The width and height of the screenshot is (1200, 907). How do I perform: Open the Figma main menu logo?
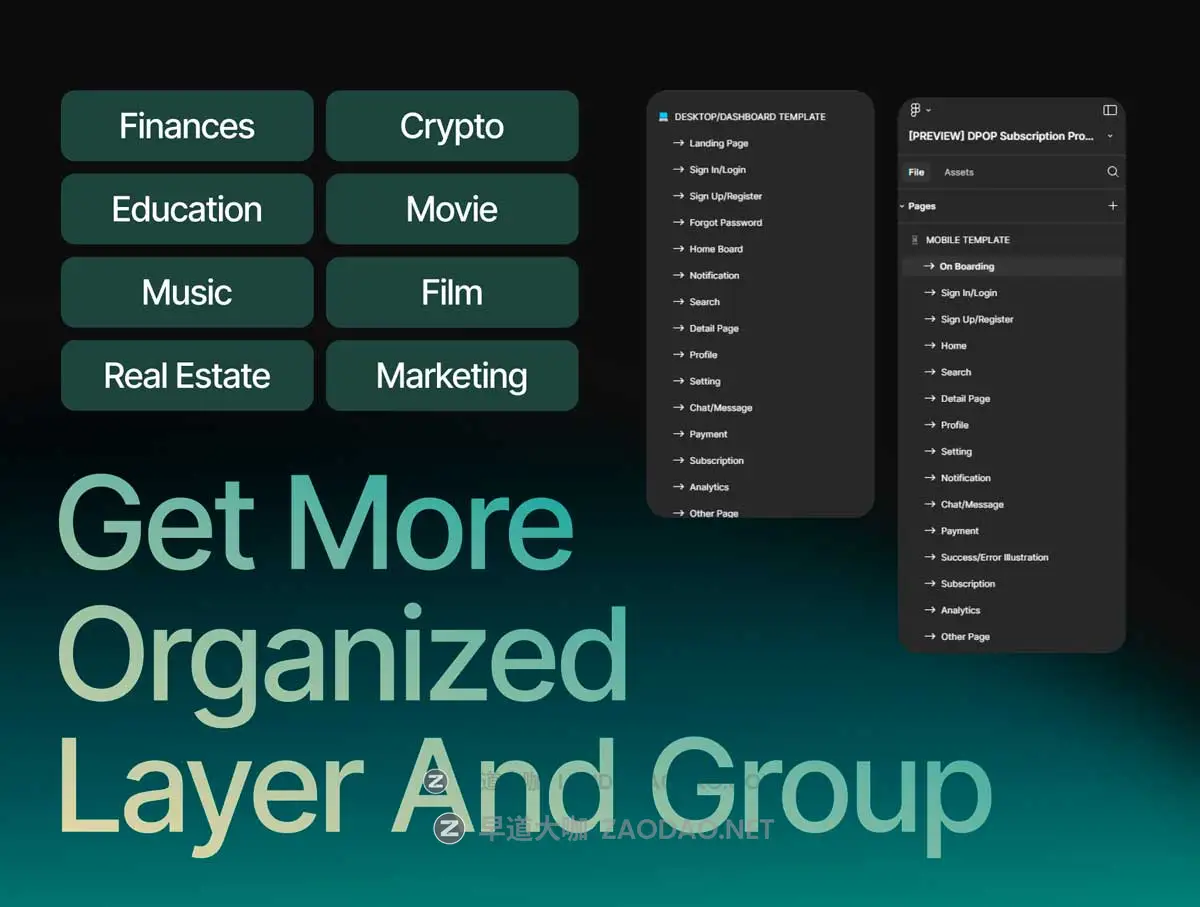(915, 110)
